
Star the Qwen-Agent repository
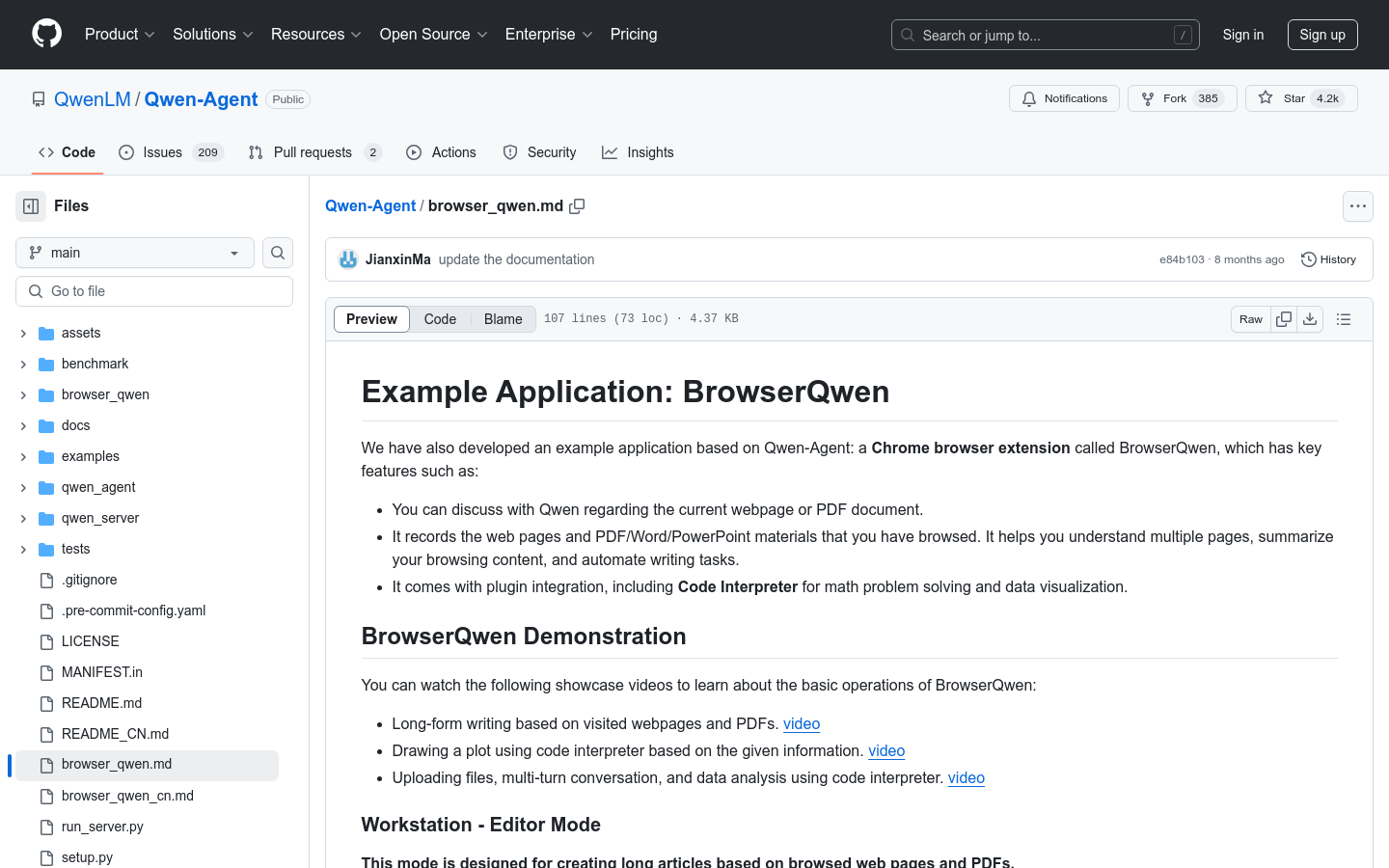pyautogui.click(x=1301, y=98)
